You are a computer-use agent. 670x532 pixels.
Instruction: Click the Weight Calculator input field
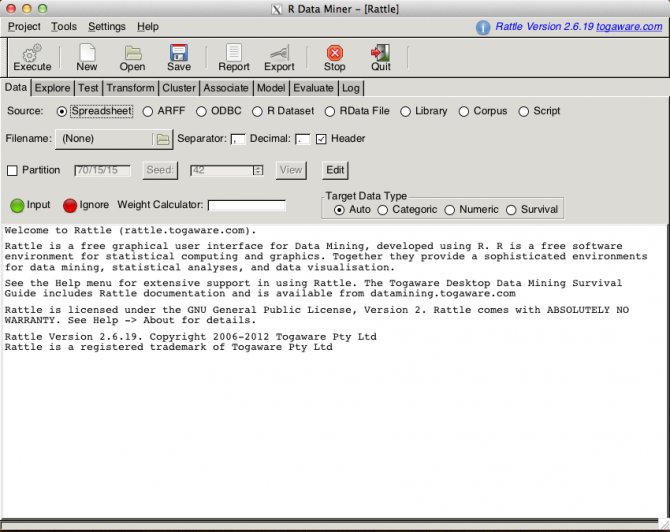[246, 205]
